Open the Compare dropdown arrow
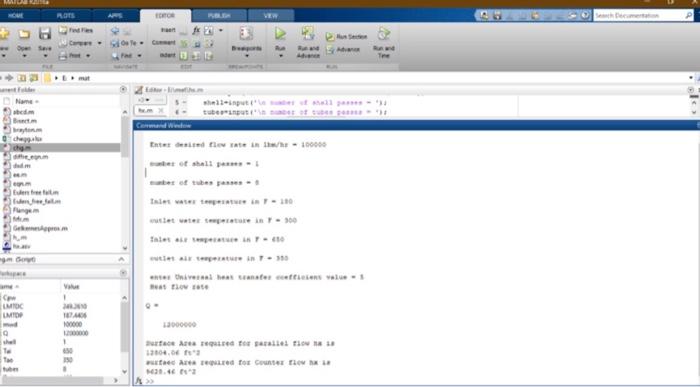The width and height of the screenshot is (700, 387). pos(99,43)
